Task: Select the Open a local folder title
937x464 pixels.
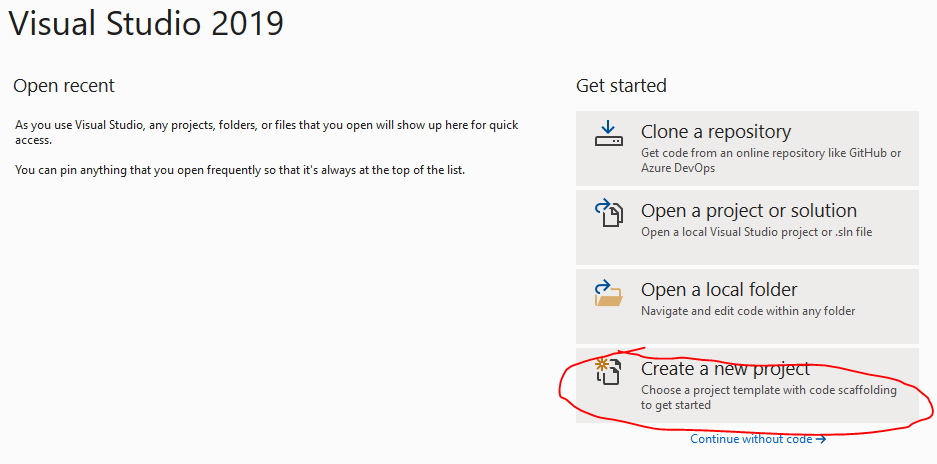Action: click(x=719, y=289)
